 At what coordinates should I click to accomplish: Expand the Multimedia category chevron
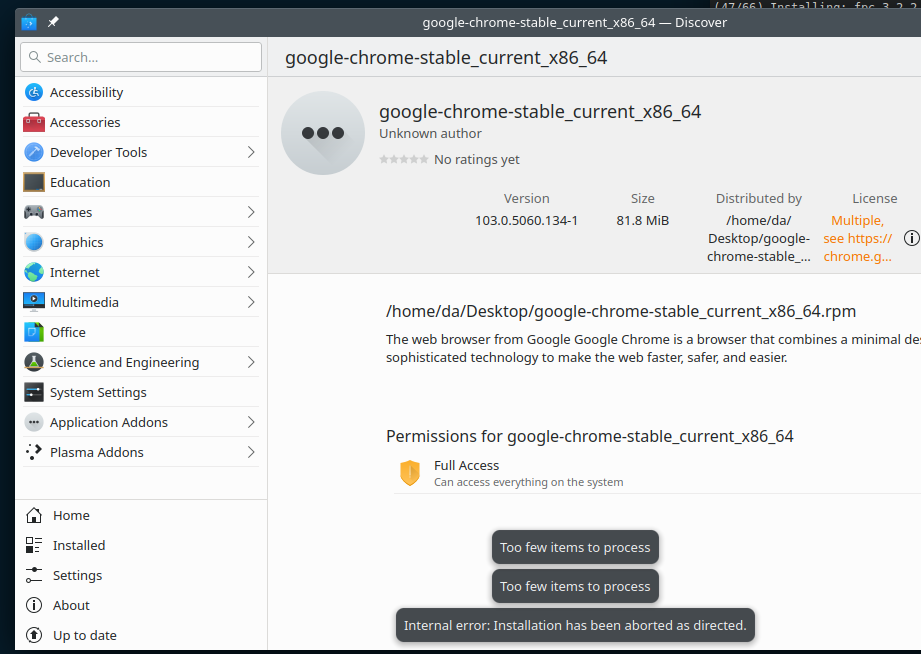tap(251, 302)
